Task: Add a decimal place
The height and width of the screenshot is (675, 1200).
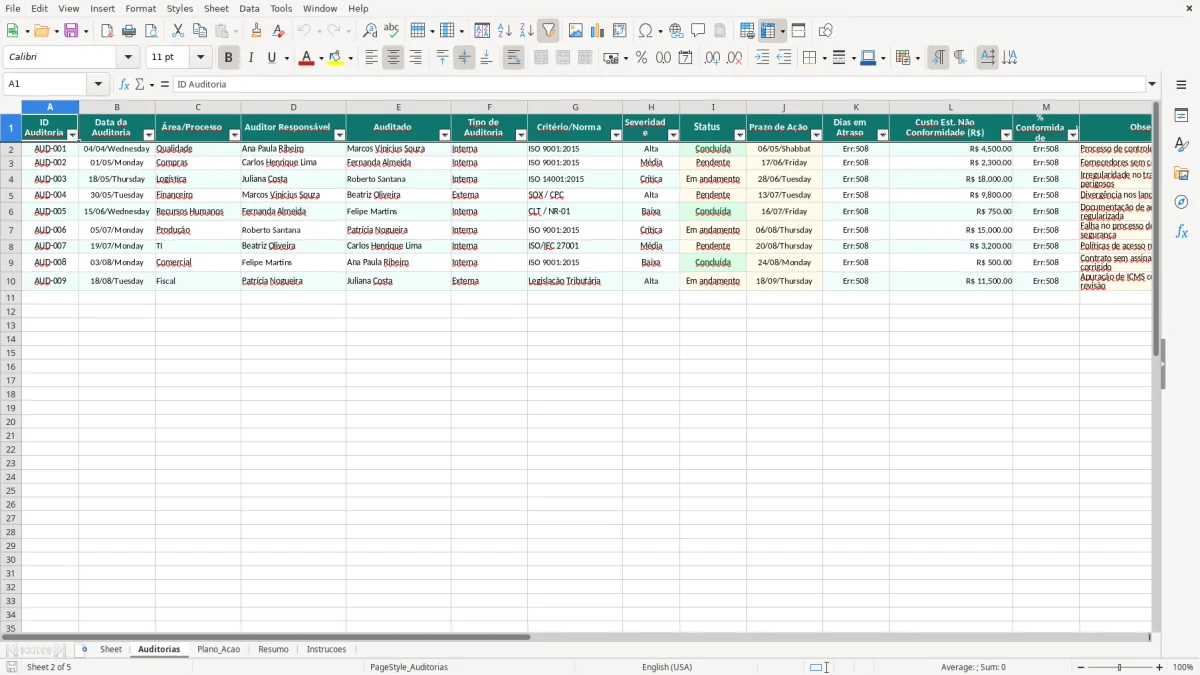Action: point(712,58)
